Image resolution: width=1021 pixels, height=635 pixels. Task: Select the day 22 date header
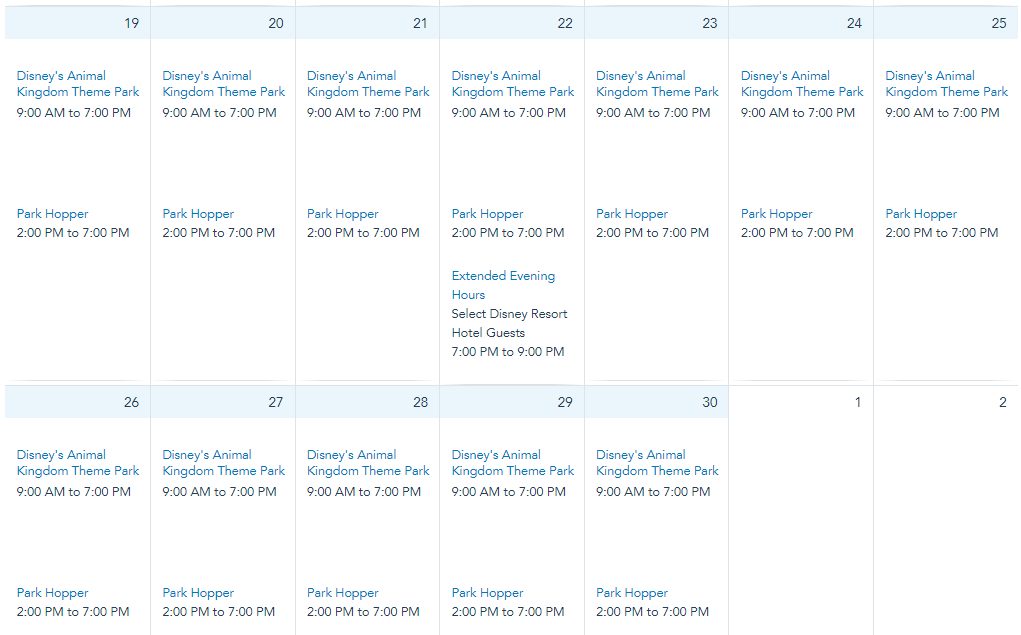pos(565,23)
